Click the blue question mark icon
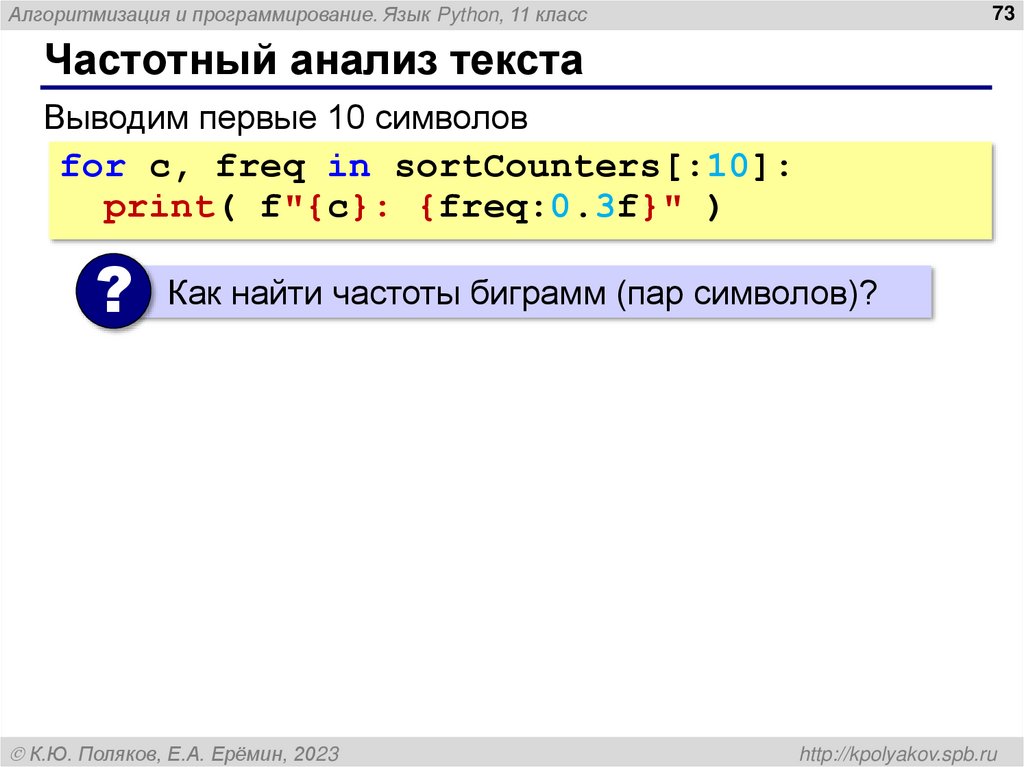 point(114,291)
